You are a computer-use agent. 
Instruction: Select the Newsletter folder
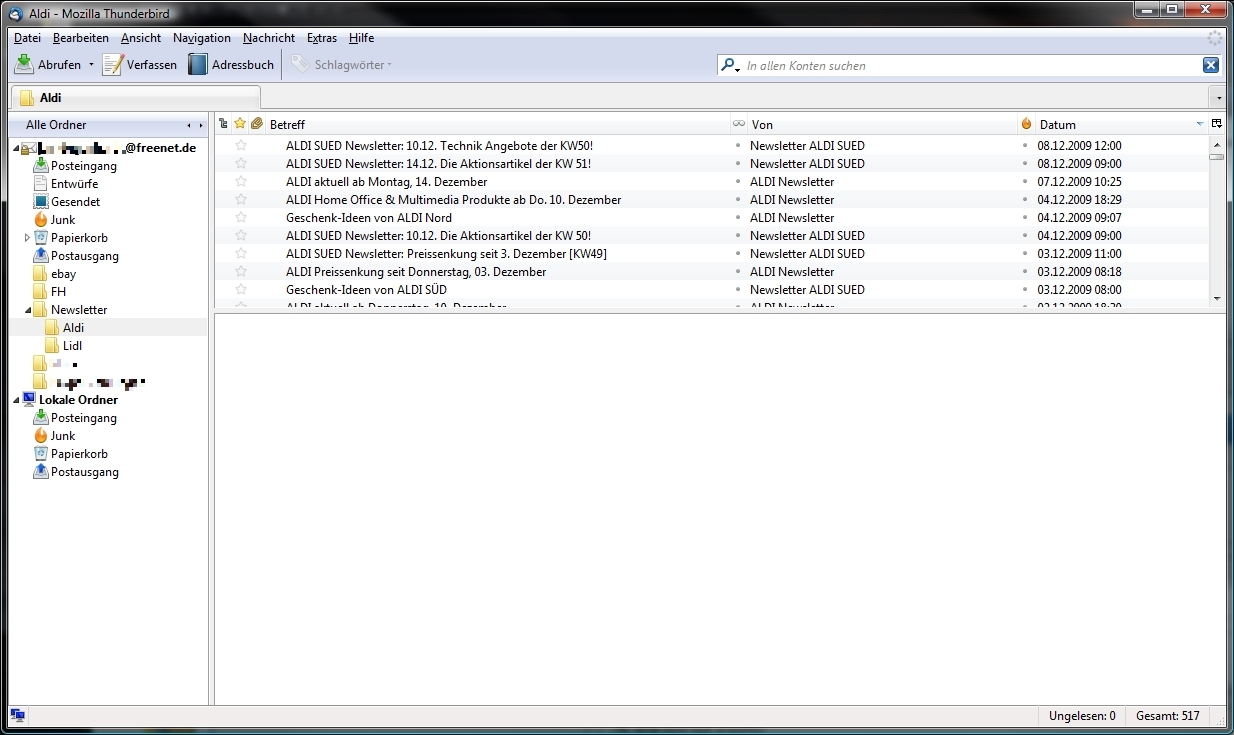pyautogui.click(x=79, y=310)
